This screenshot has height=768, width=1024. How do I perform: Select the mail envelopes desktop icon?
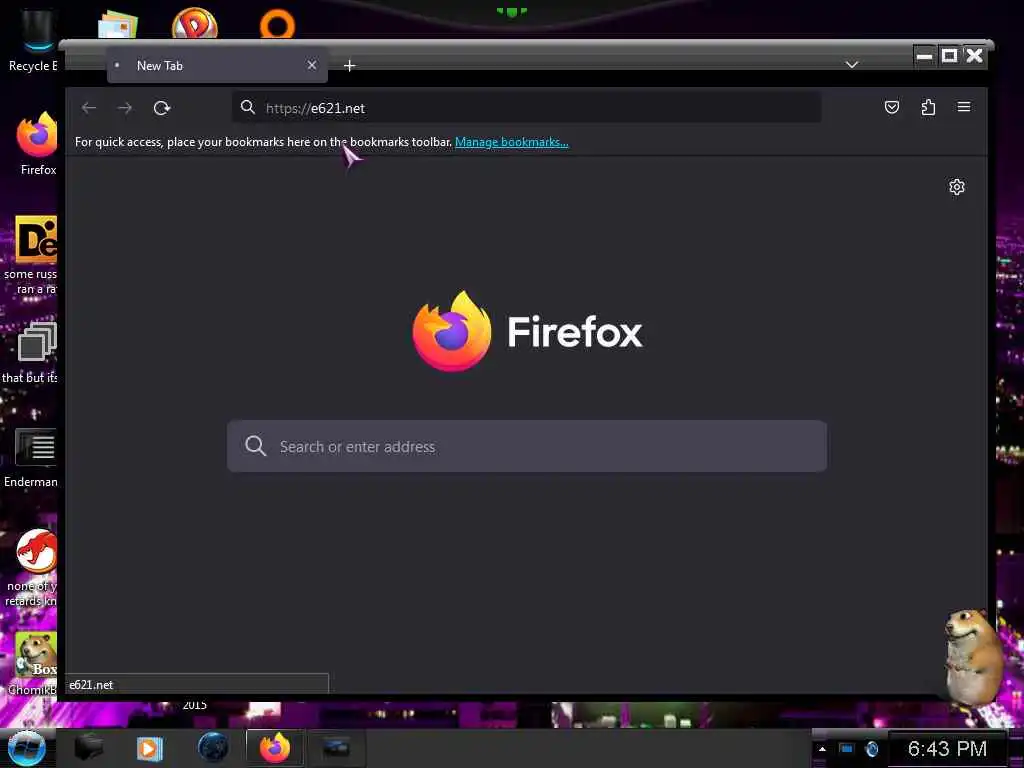coord(118,25)
